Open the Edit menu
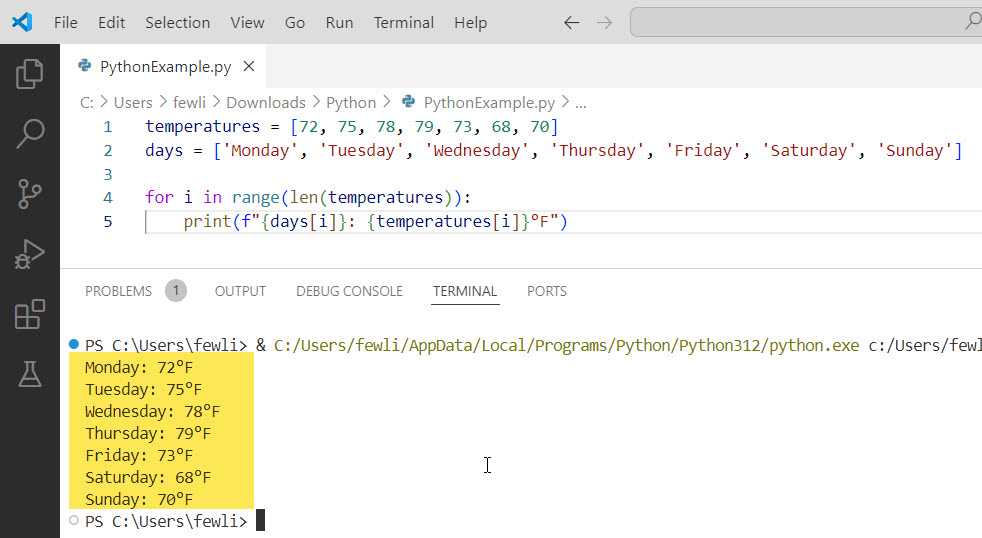 click(111, 23)
